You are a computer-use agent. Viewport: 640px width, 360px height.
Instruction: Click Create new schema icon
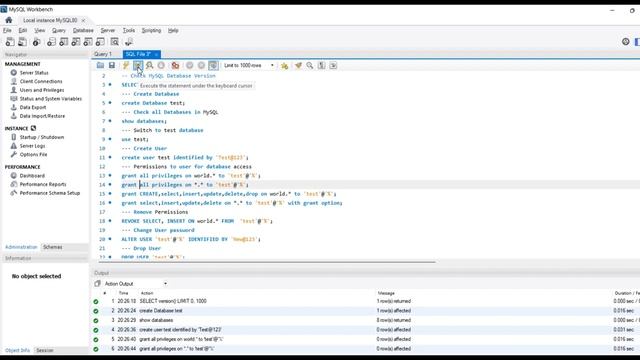pos(51,42)
